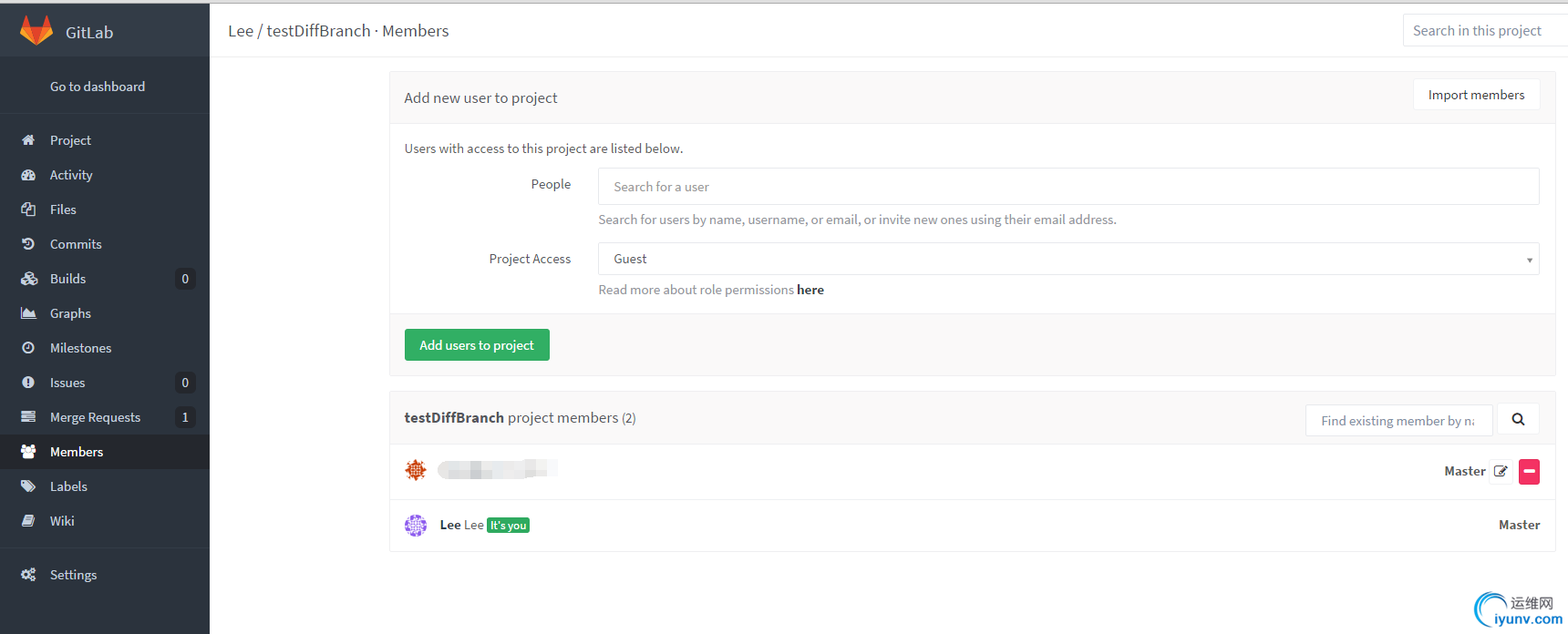Remove member with red minus button
This screenshot has width=1568, height=634.
(x=1529, y=471)
